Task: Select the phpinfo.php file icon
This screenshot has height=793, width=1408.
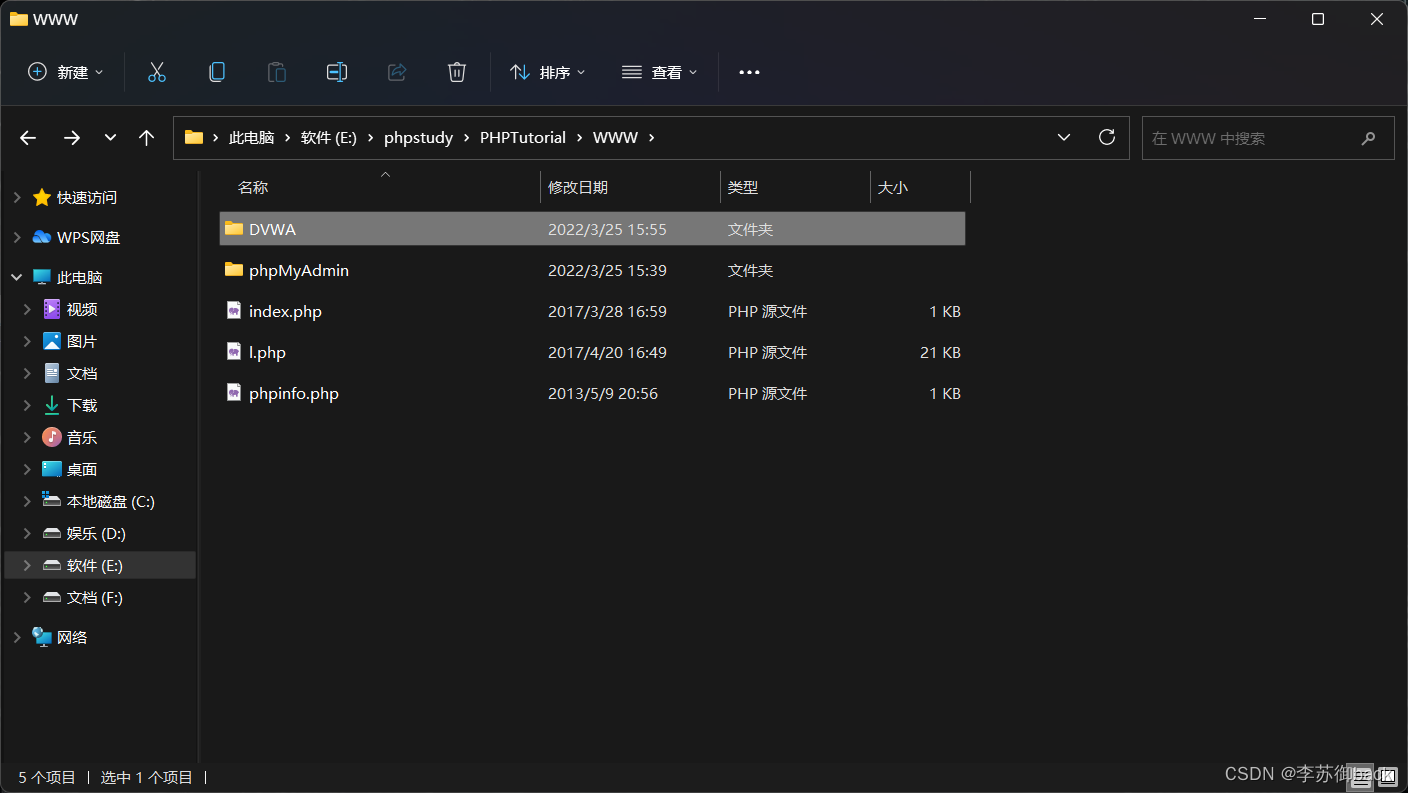Action: point(234,393)
